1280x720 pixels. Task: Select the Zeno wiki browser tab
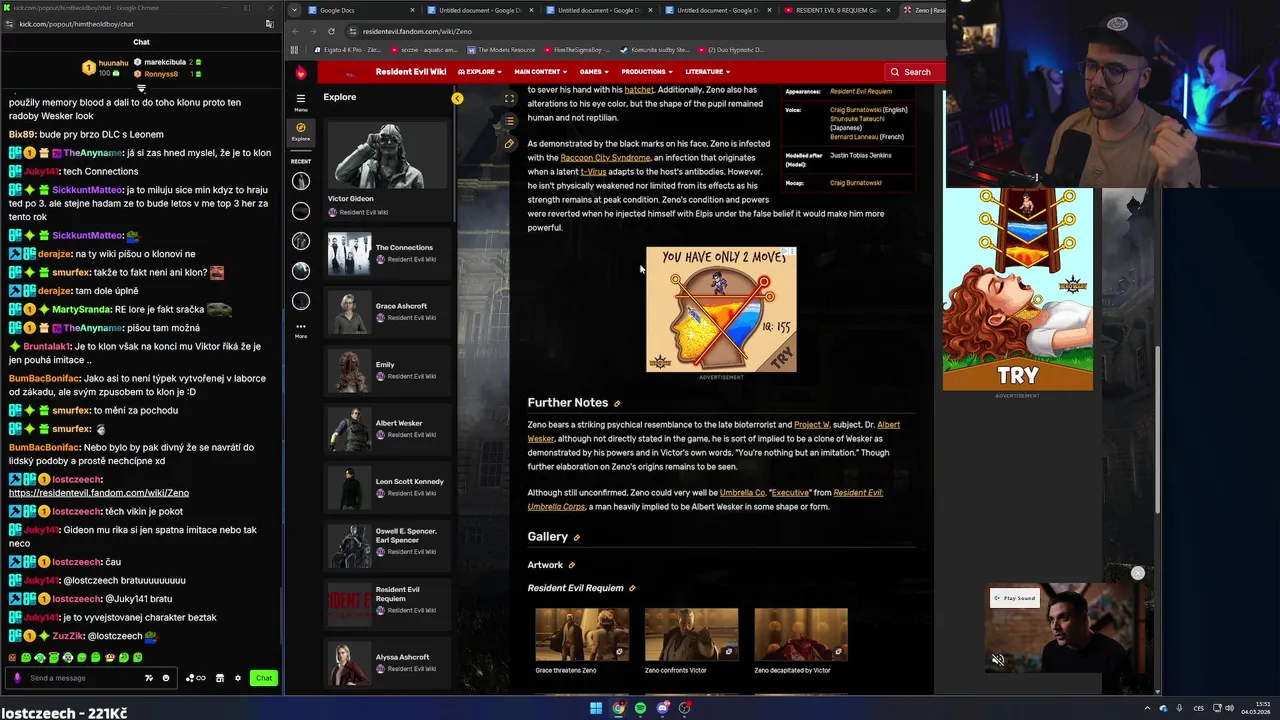pos(922,10)
